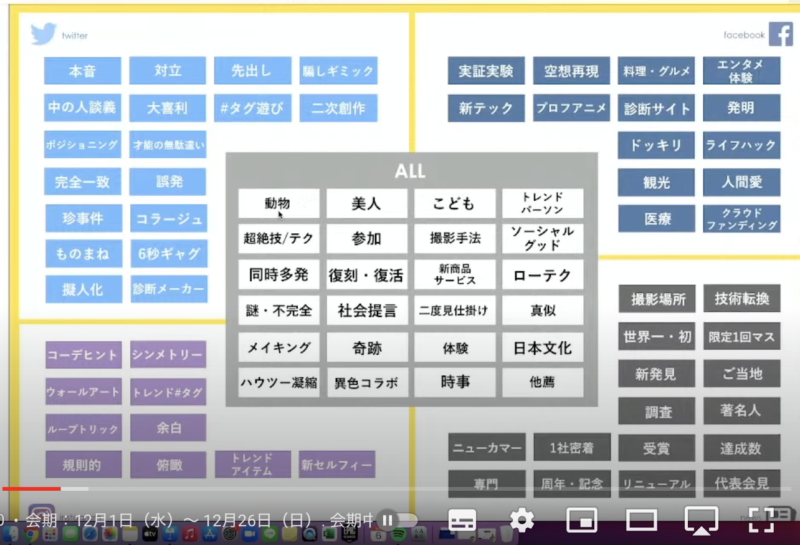
Task: Select the gray 撮影場所 tile
Action: (657, 299)
